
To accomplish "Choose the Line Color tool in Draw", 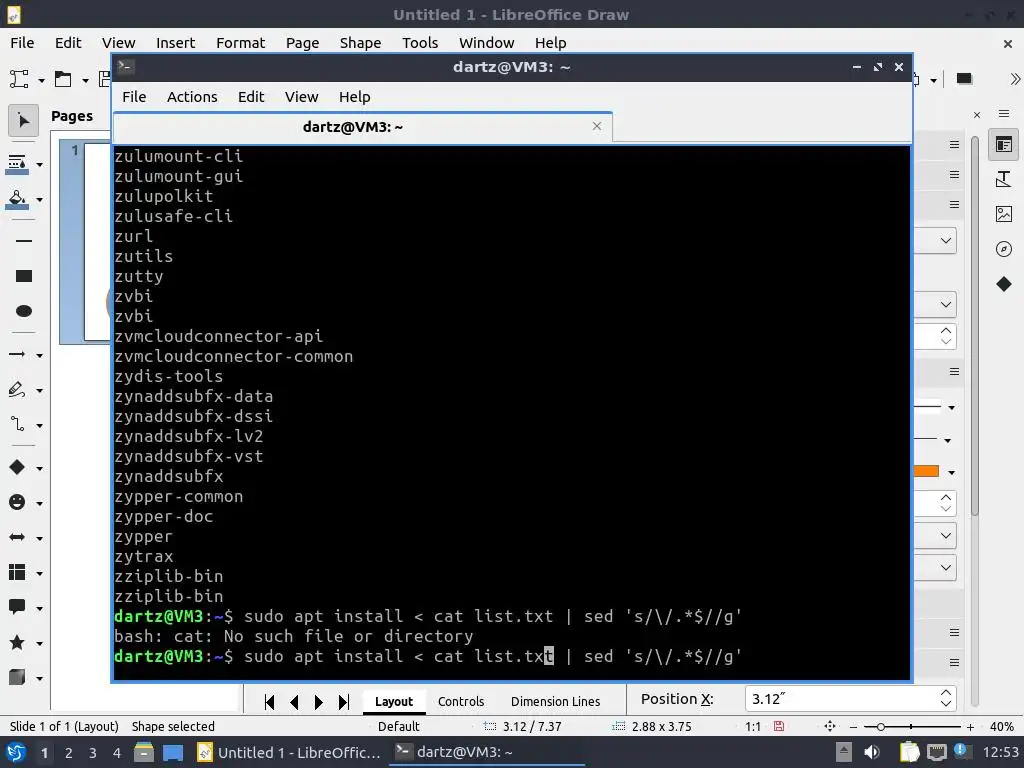I will click(x=17, y=164).
